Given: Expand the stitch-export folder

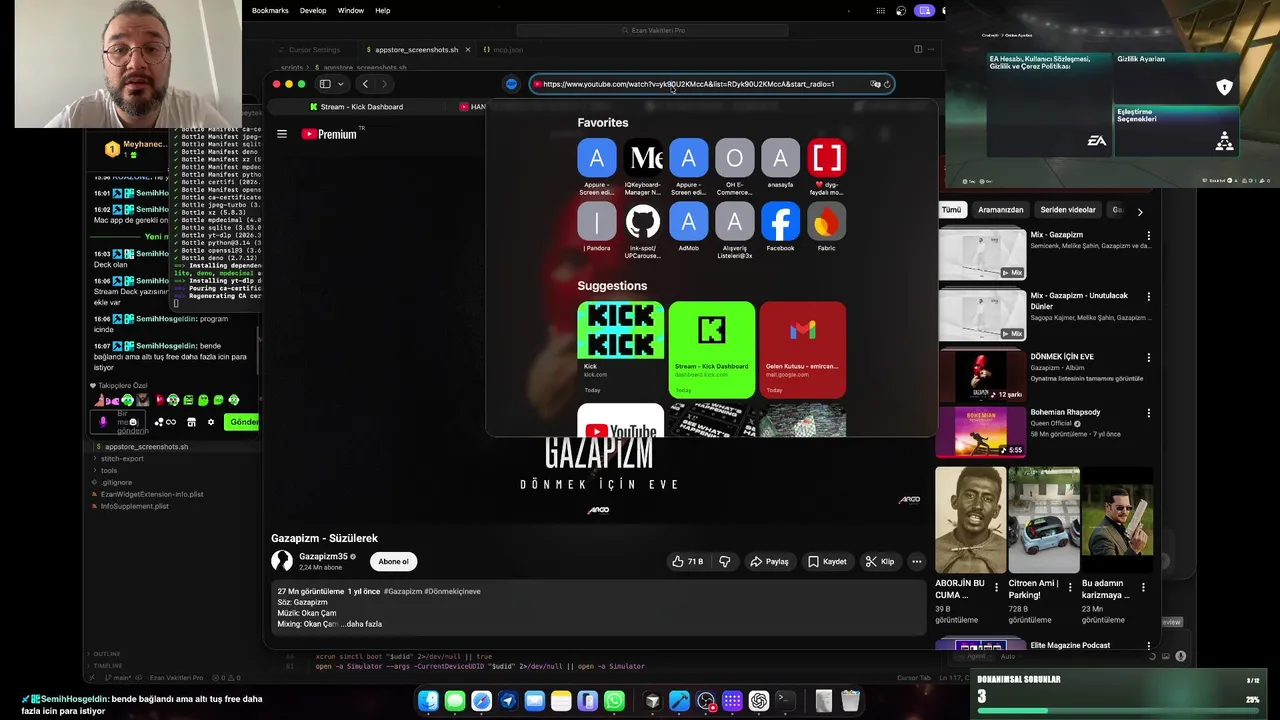Looking at the screenshot, I should coord(122,459).
